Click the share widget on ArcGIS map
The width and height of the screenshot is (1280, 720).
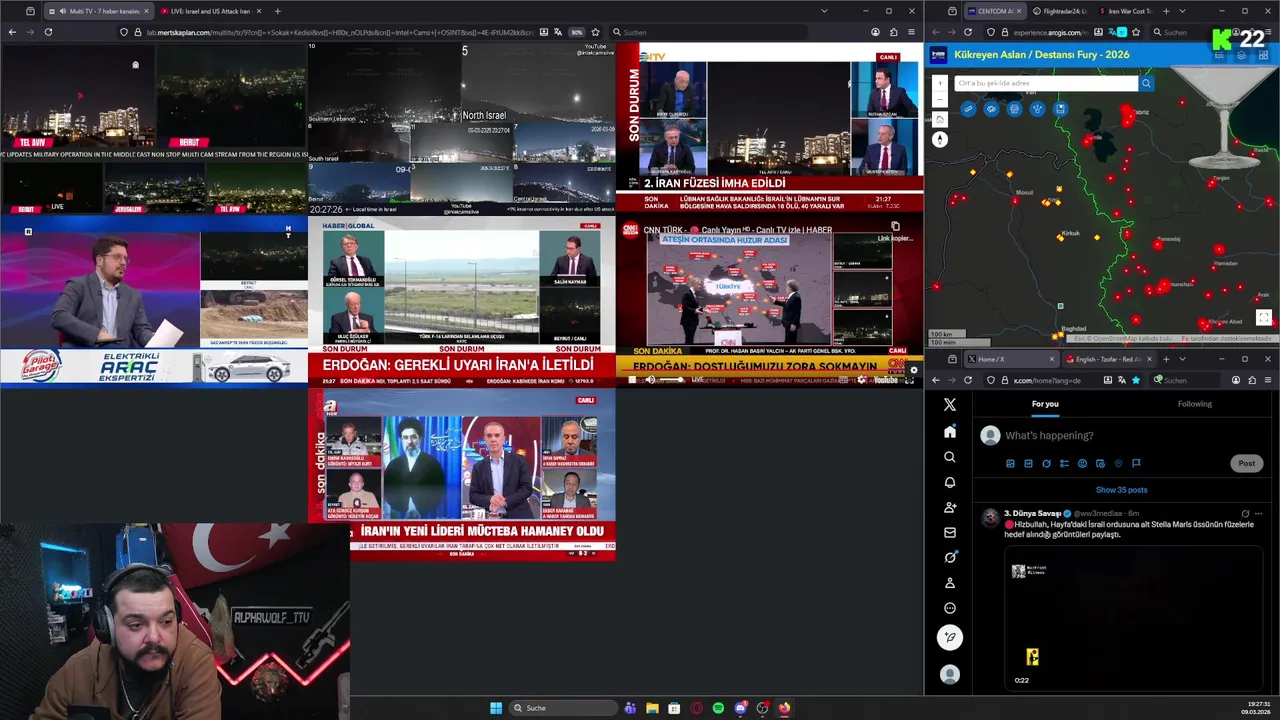coord(1037,109)
